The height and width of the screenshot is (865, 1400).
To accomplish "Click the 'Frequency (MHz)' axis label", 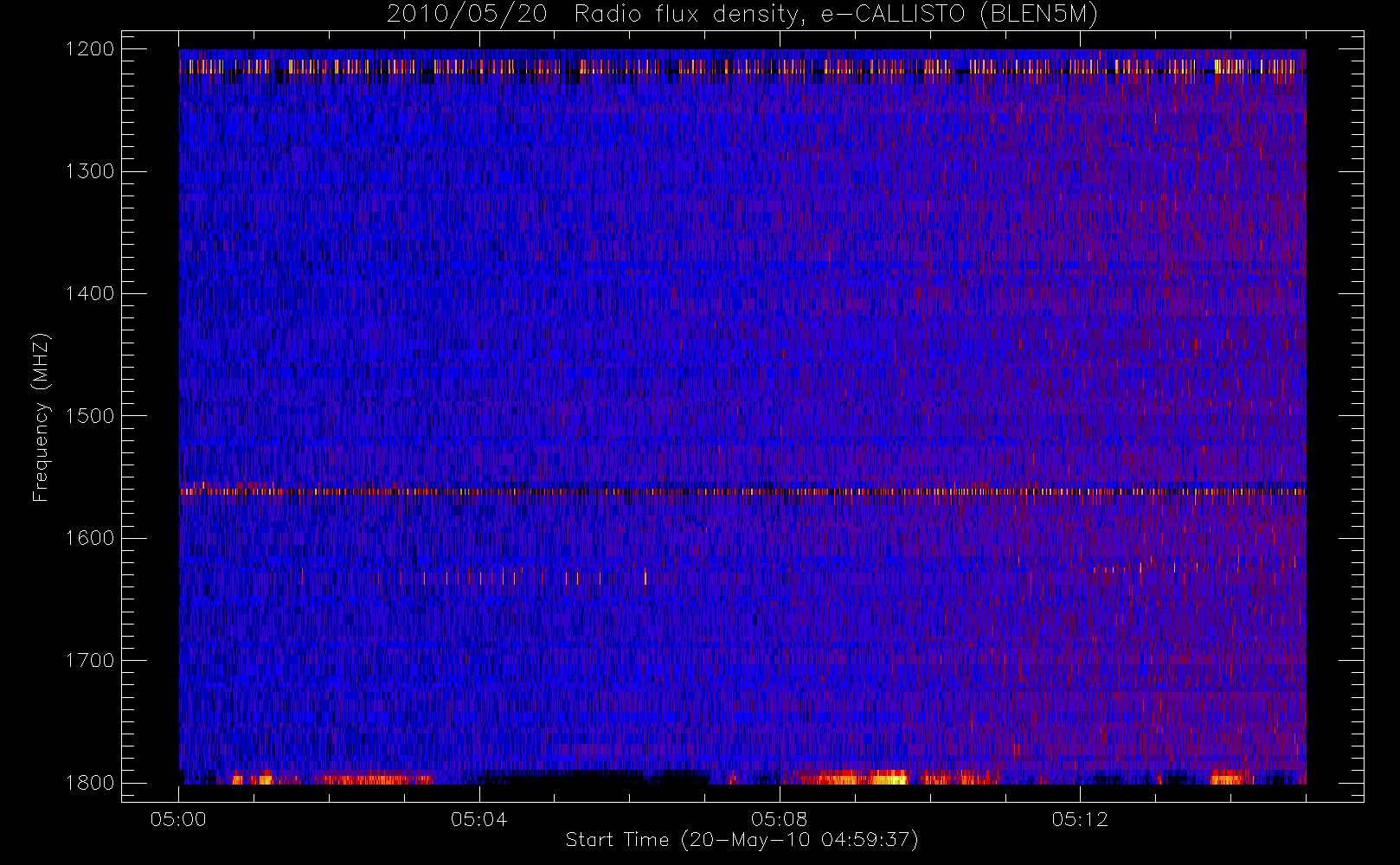I will click(40, 417).
